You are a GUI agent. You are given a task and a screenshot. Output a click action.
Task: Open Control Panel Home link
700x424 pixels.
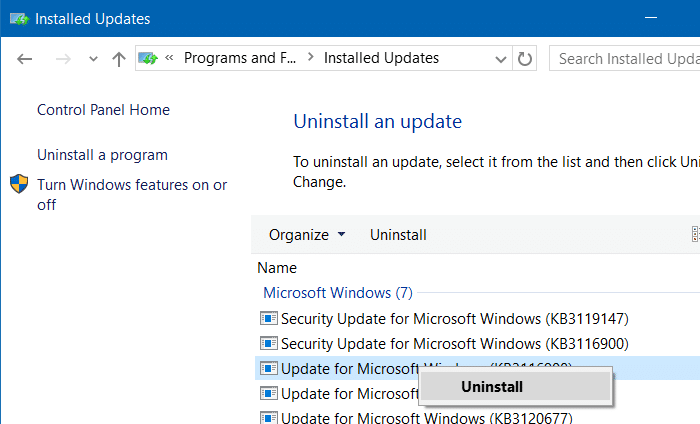pos(103,110)
